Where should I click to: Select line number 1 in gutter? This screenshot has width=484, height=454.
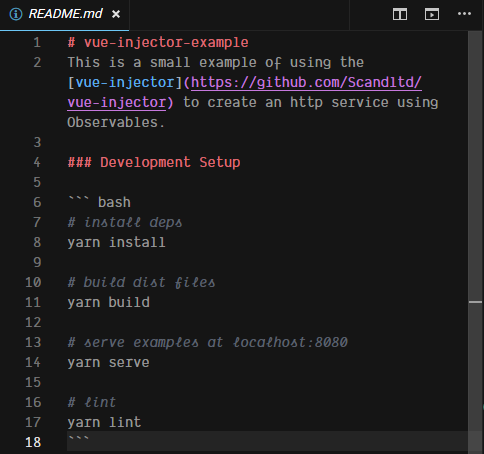tap(37, 42)
